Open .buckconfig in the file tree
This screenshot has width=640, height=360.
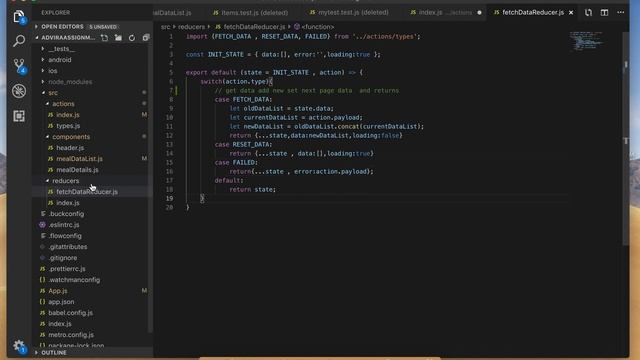(x=66, y=214)
